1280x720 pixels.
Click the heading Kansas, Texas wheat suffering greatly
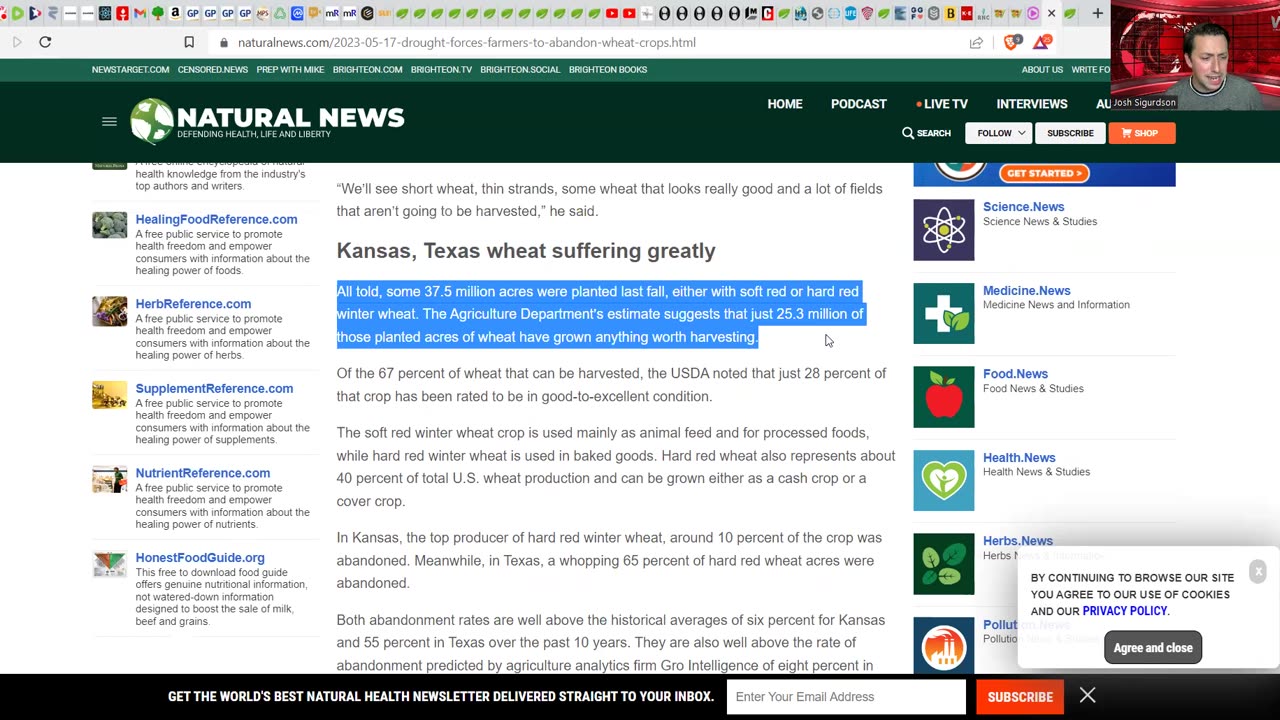[x=526, y=251]
